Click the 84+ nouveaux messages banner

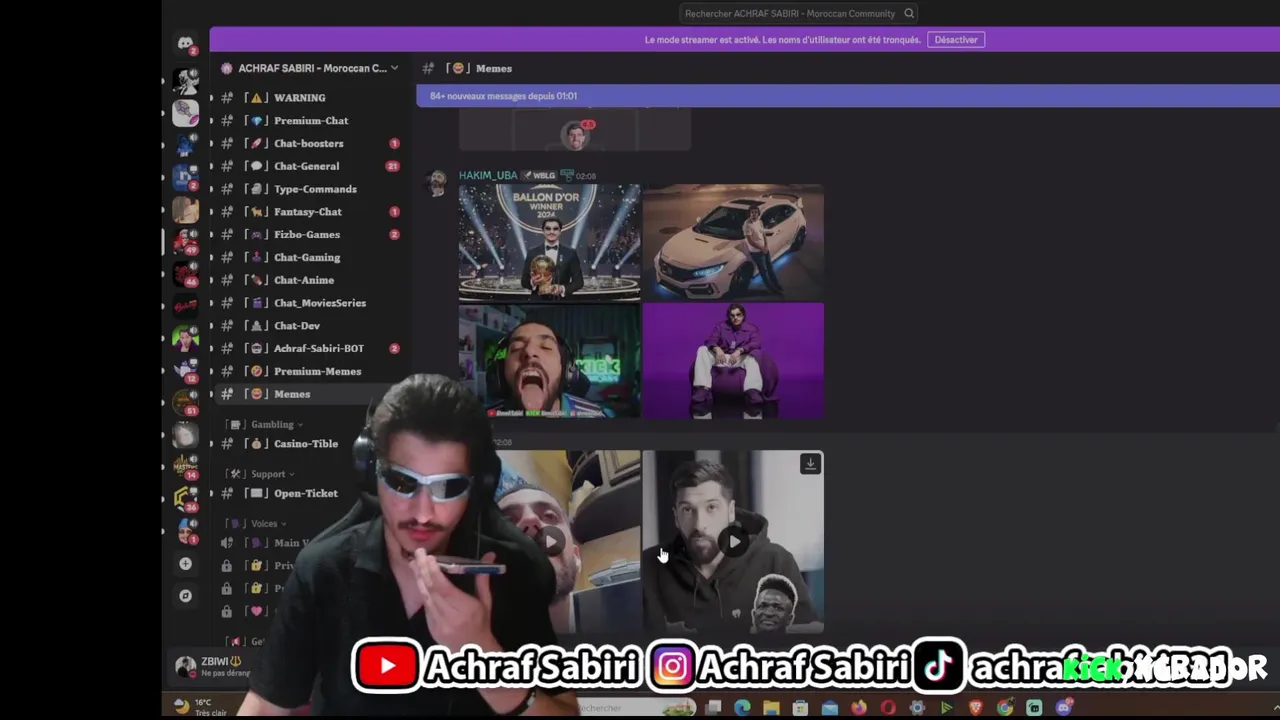[x=848, y=96]
